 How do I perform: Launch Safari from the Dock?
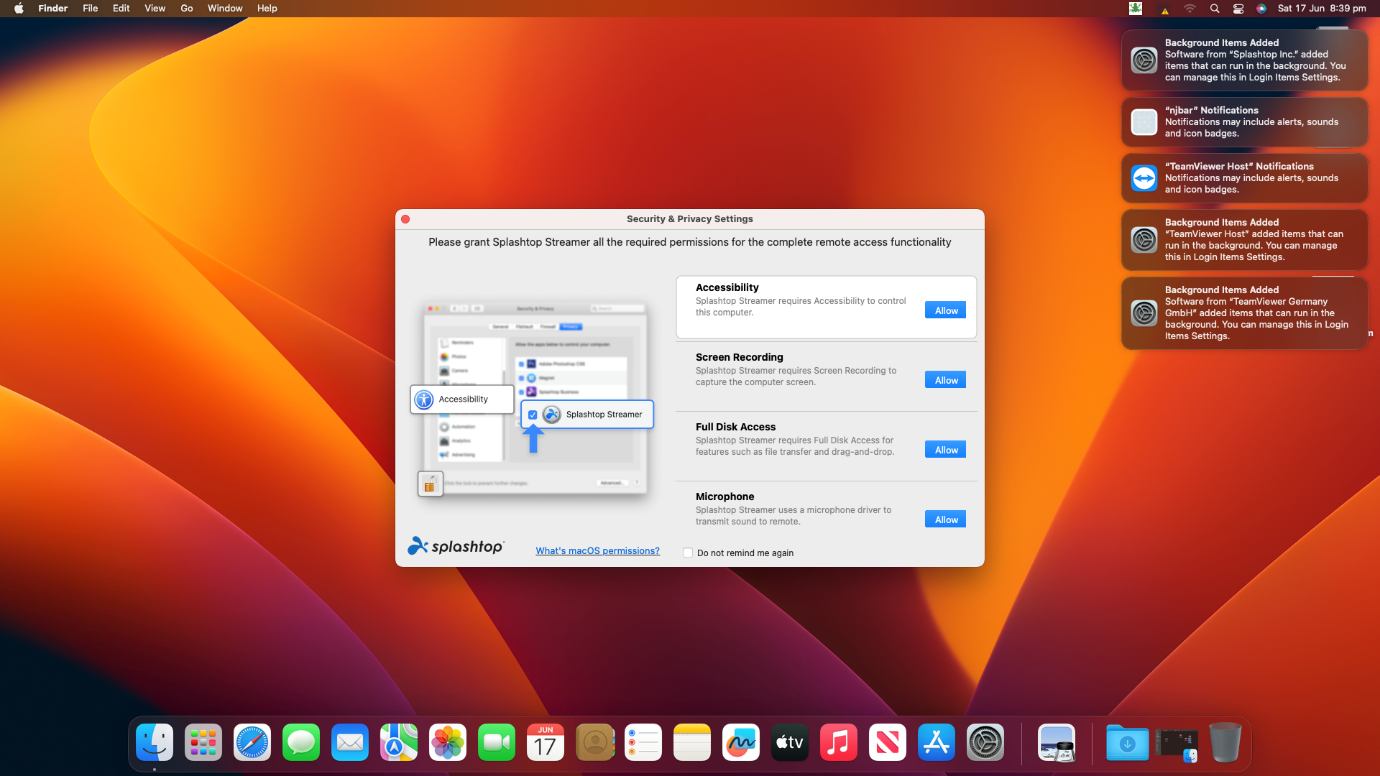pos(252,742)
